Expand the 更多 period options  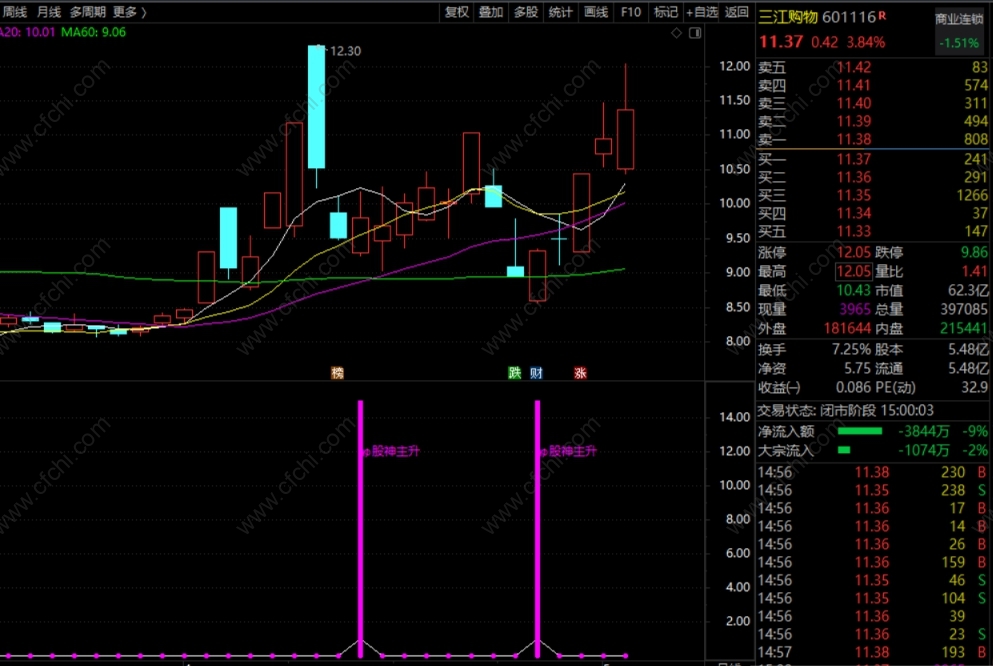(129, 12)
